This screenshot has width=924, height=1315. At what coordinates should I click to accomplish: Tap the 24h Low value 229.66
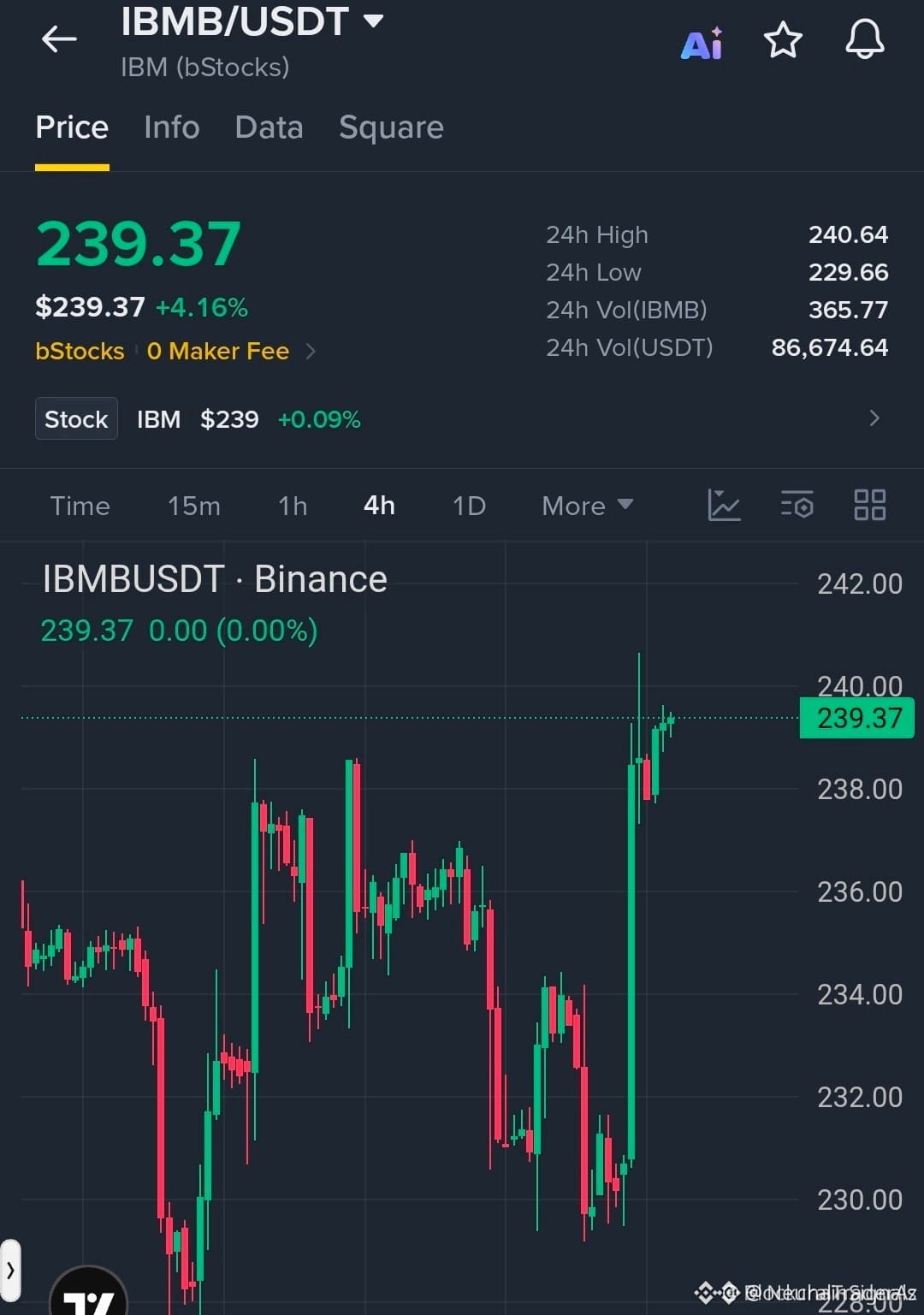849,272
